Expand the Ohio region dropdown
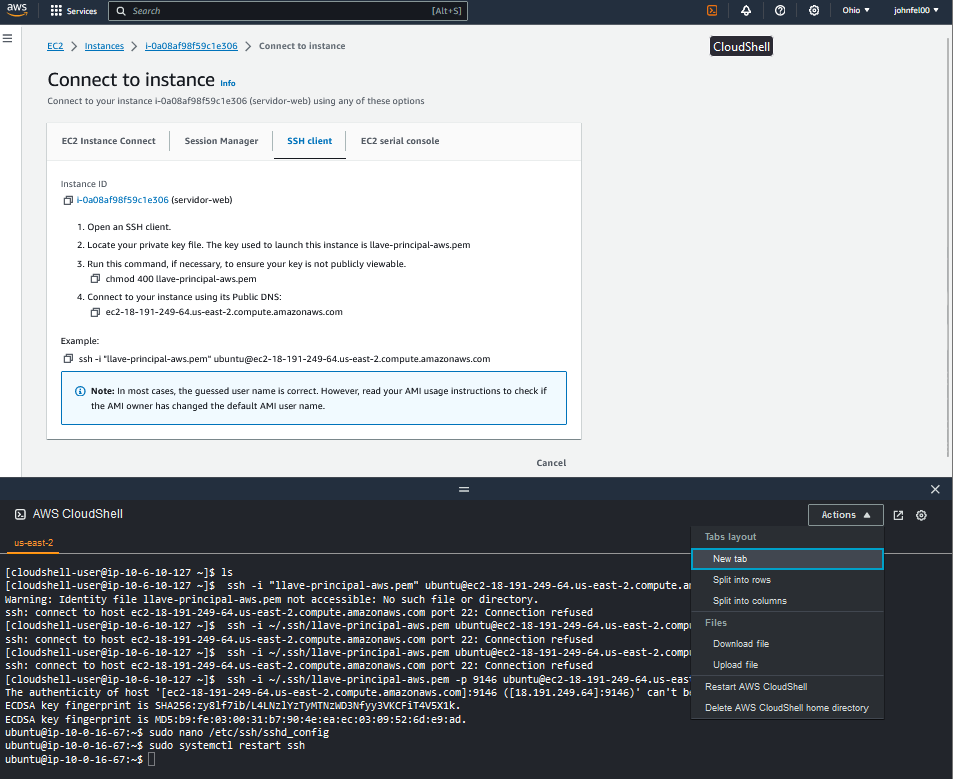 tap(856, 11)
